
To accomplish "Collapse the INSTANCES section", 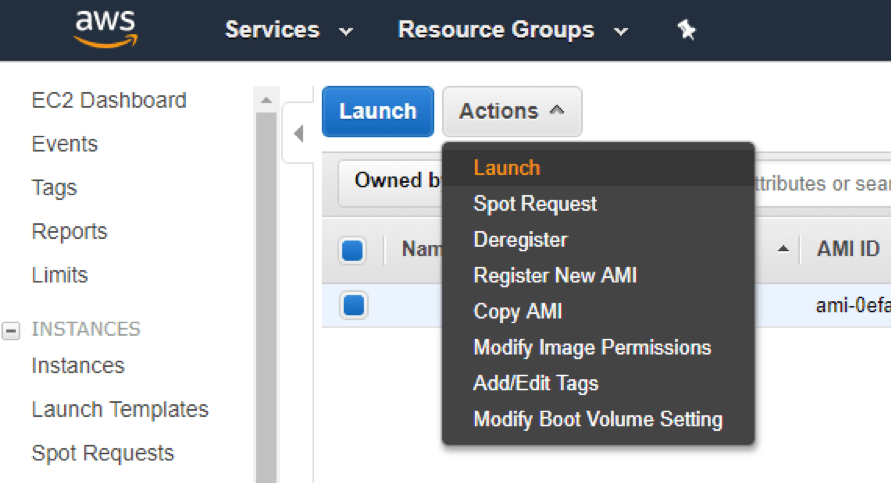I will tap(11, 330).
